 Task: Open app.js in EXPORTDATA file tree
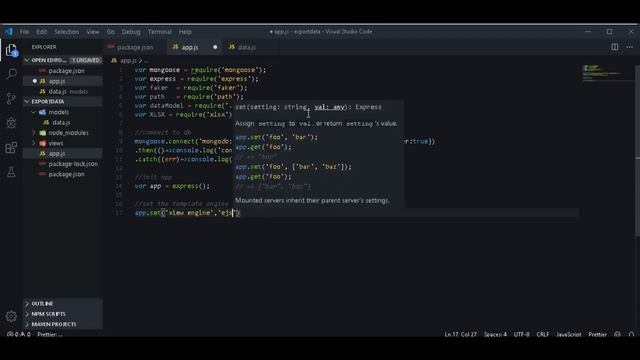(x=62, y=153)
